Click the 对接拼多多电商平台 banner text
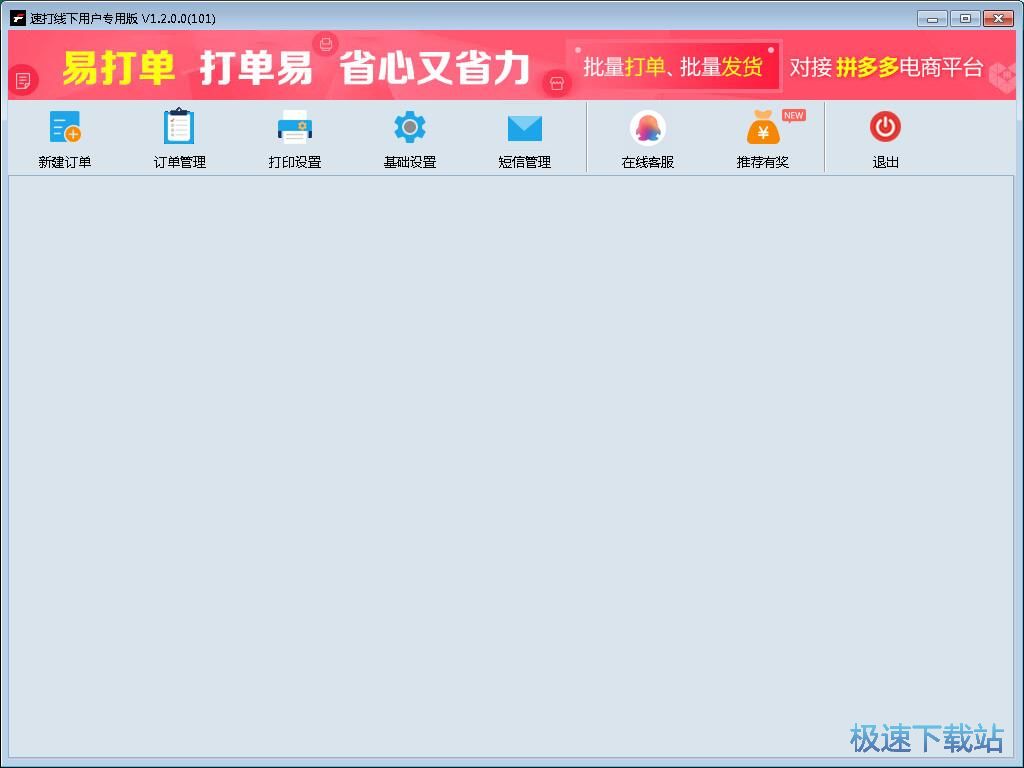The image size is (1024, 768). coord(886,67)
